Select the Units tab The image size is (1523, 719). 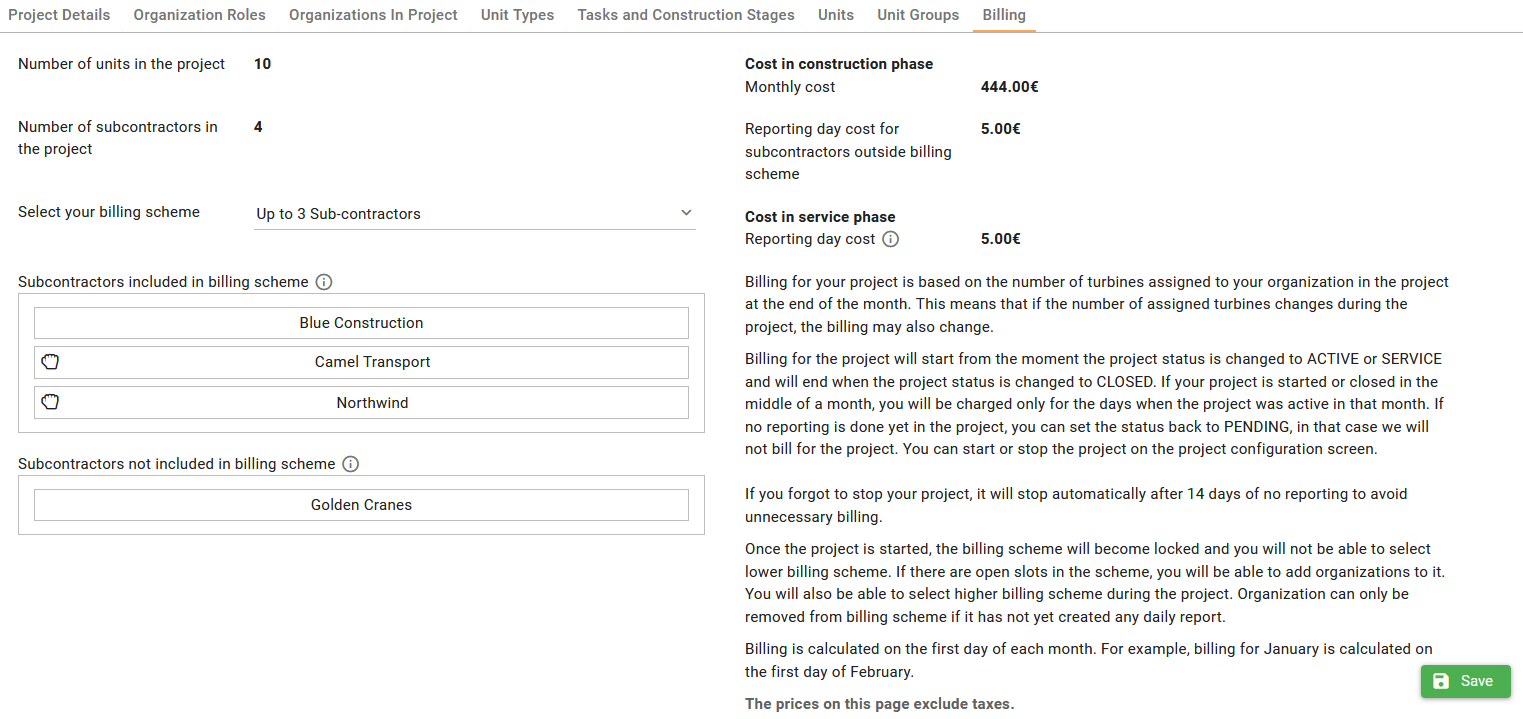[836, 15]
